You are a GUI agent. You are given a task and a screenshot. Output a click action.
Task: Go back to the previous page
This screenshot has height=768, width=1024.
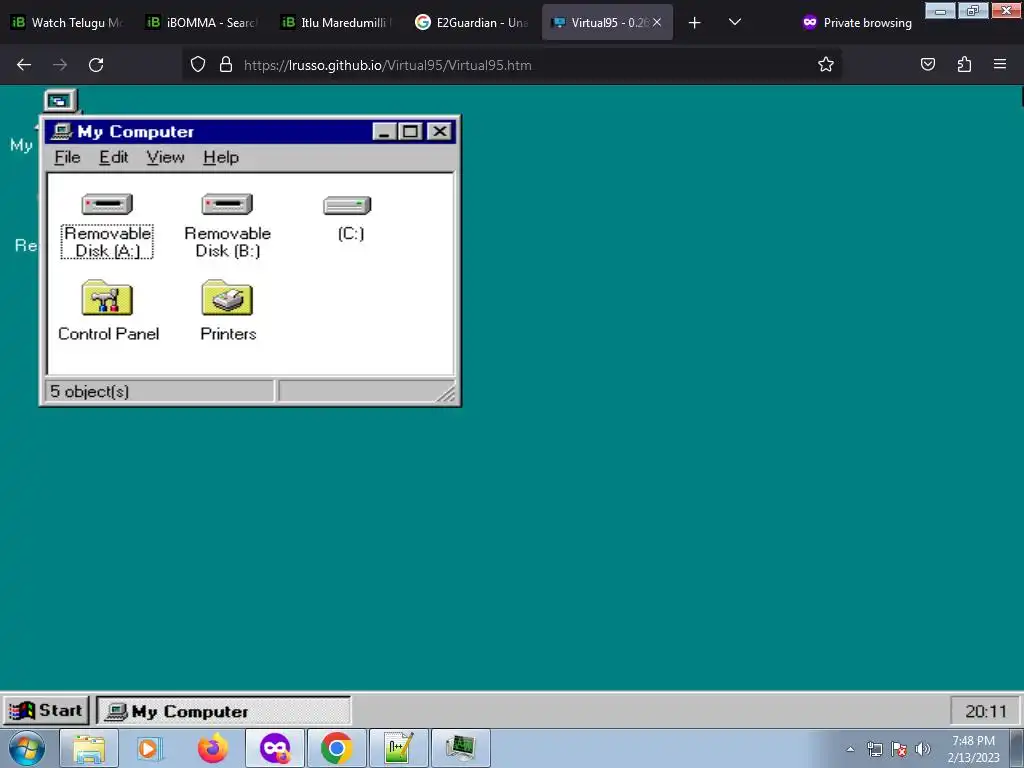[24, 65]
